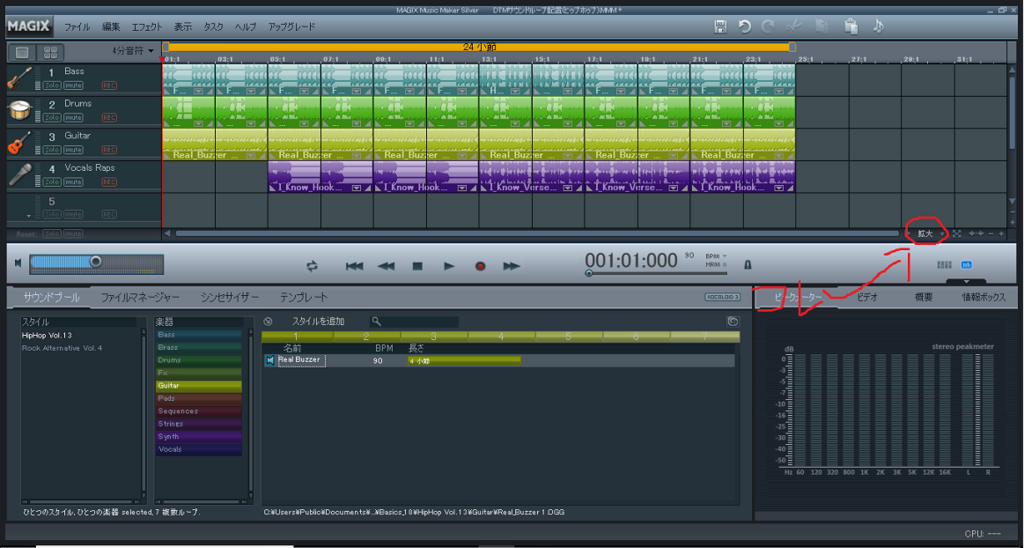Open first Real_Buzzer clip dropdown arrow
The width and height of the screenshot is (1024, 548).
(251, 155)
